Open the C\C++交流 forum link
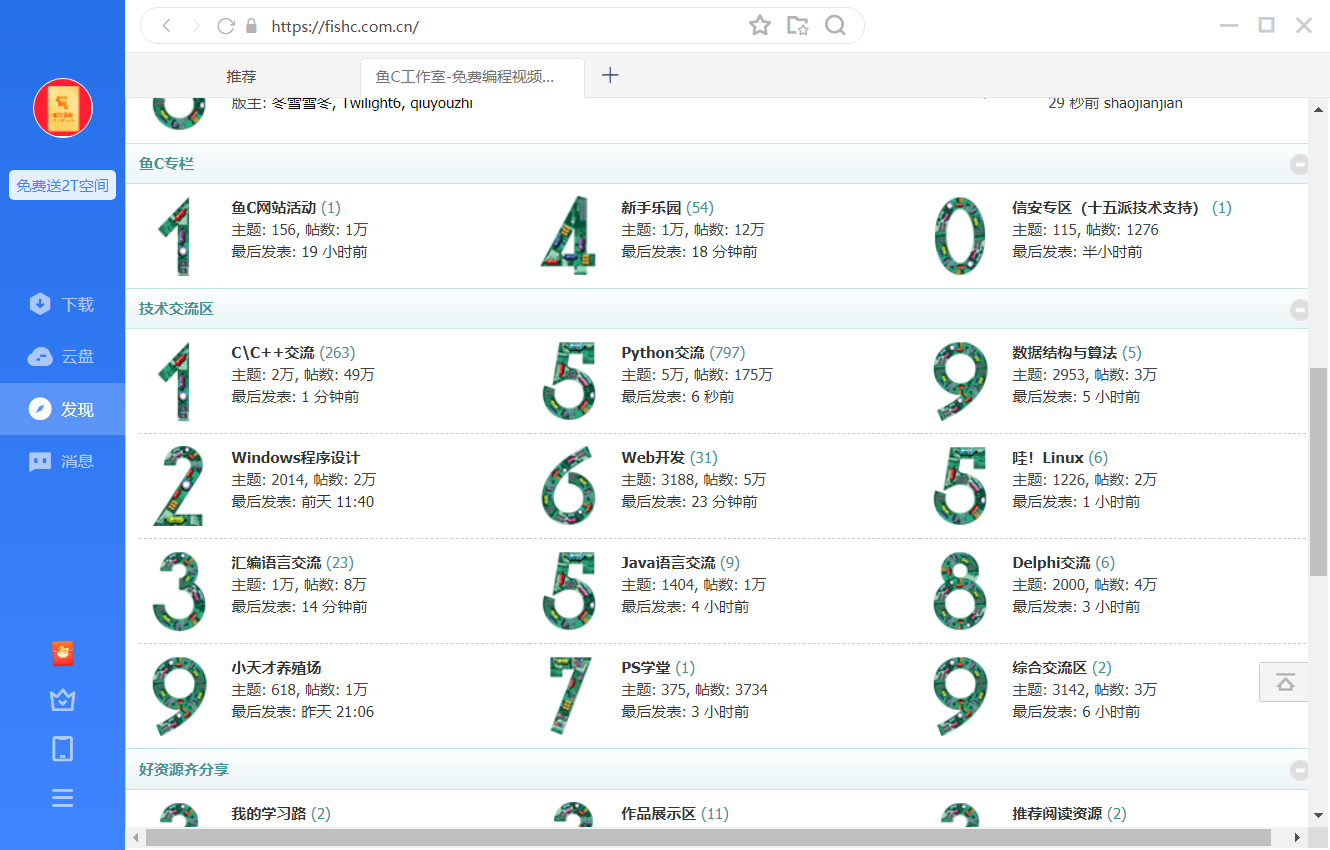 [x=273, y=353]
